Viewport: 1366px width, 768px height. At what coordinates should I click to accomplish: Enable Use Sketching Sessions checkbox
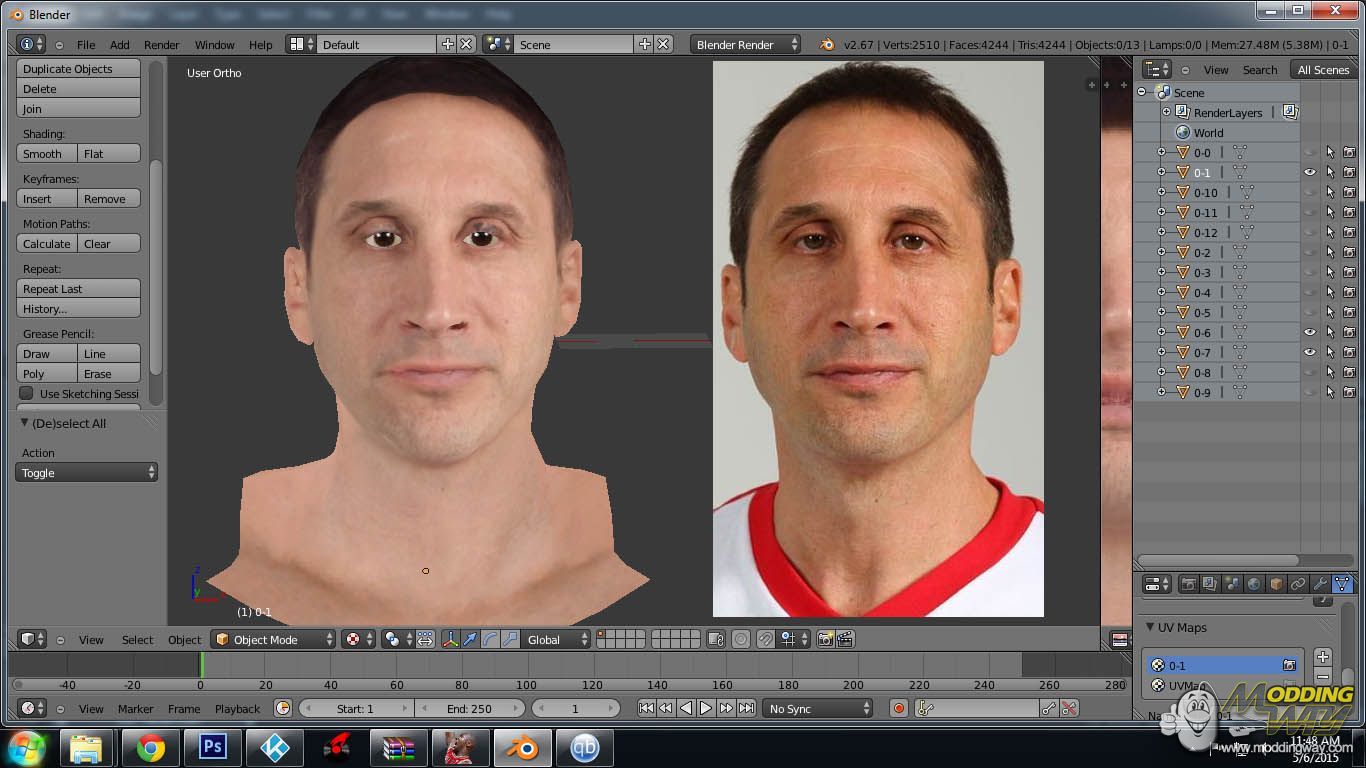coord(27,393)
